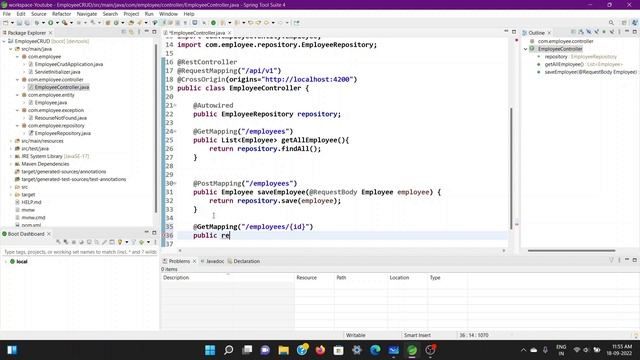
Task: Click the Outline horizontal scrollbar thumb
Action: click(x=571, y=251)
